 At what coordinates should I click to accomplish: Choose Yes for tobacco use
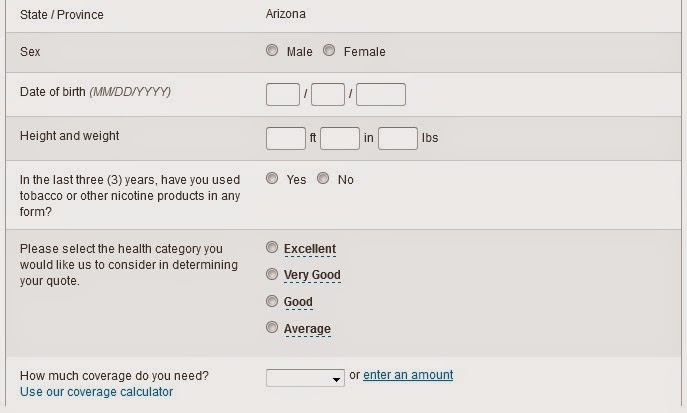[272, 179]
